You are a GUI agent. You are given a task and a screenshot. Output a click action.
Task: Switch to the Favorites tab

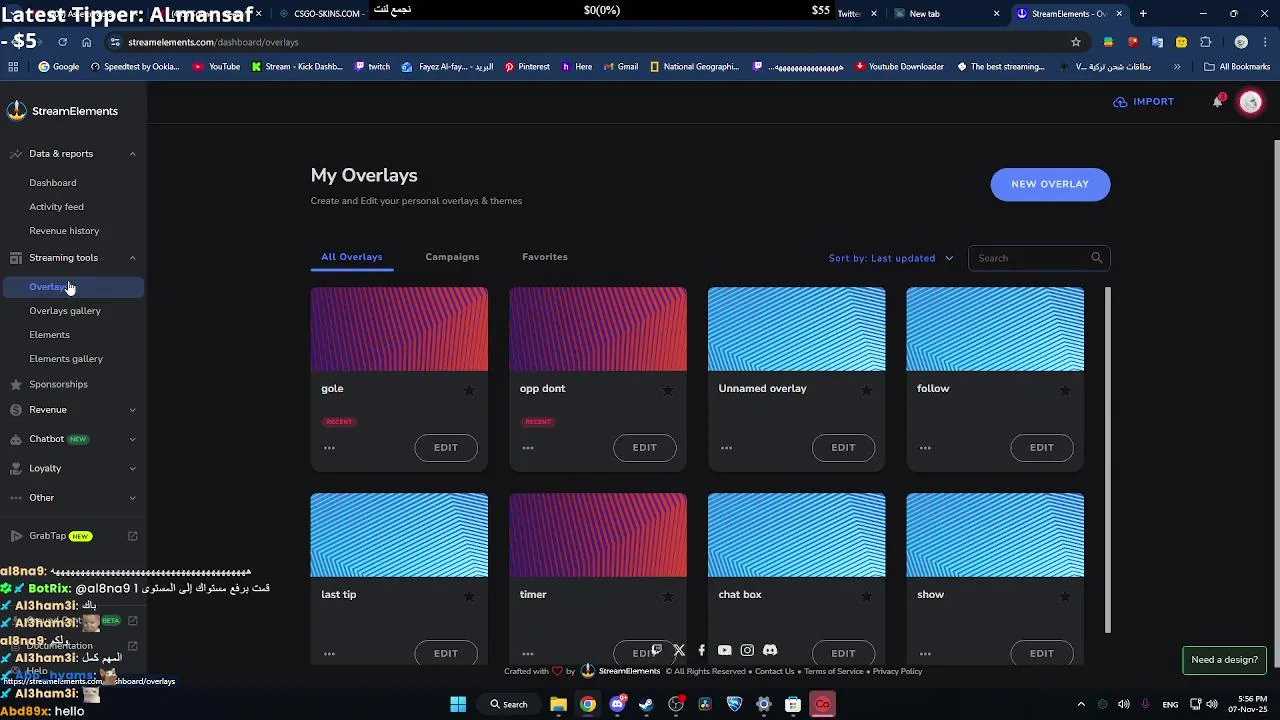(x=545, y=257)
